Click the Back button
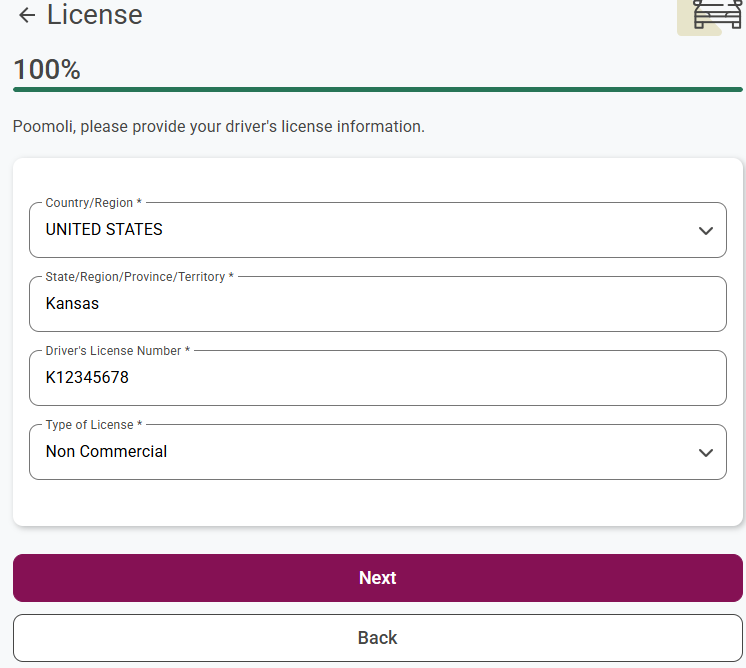 click(x=378, y=638)
